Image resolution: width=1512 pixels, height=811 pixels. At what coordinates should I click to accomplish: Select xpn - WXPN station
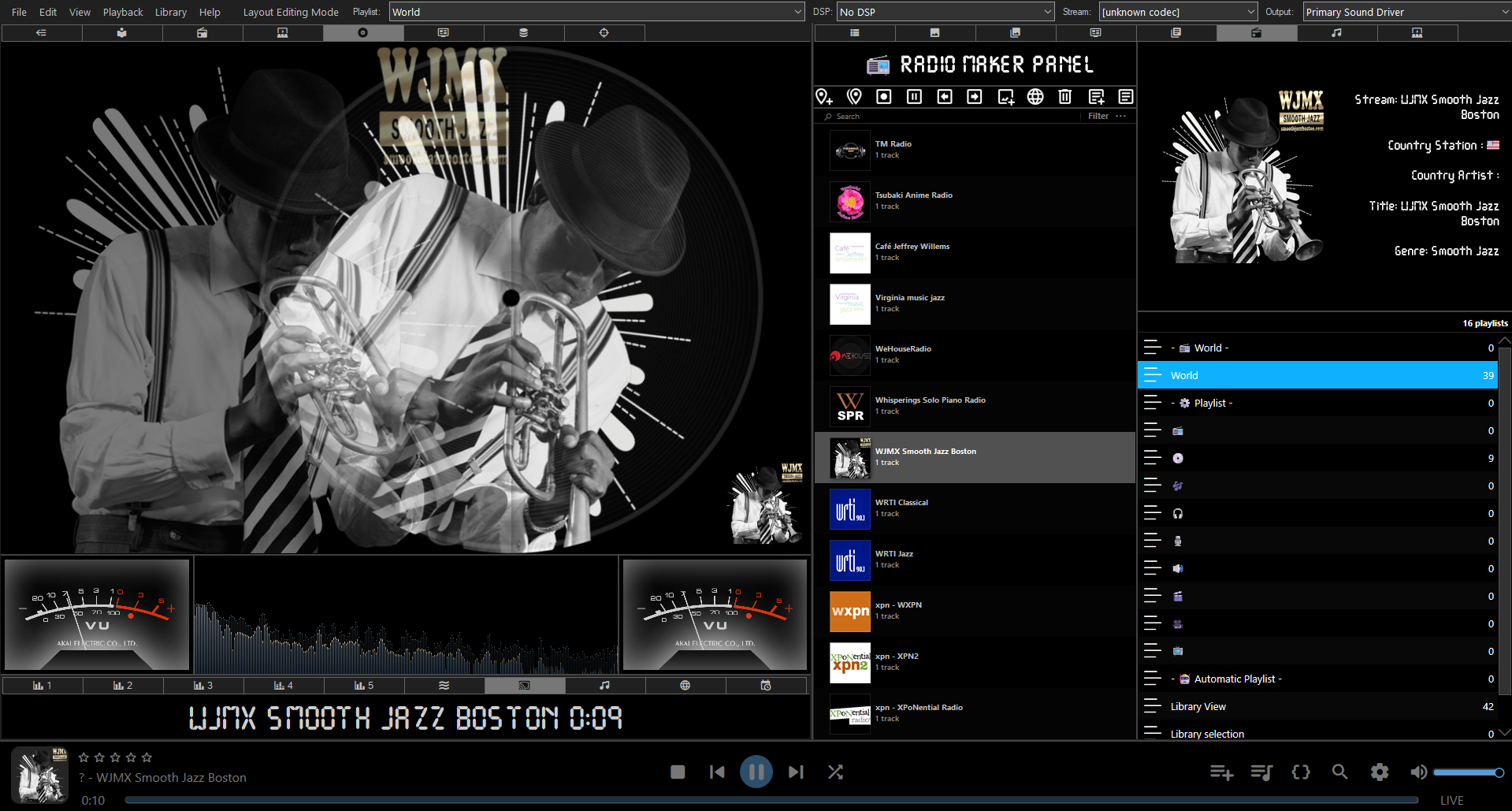pos(975,611)
